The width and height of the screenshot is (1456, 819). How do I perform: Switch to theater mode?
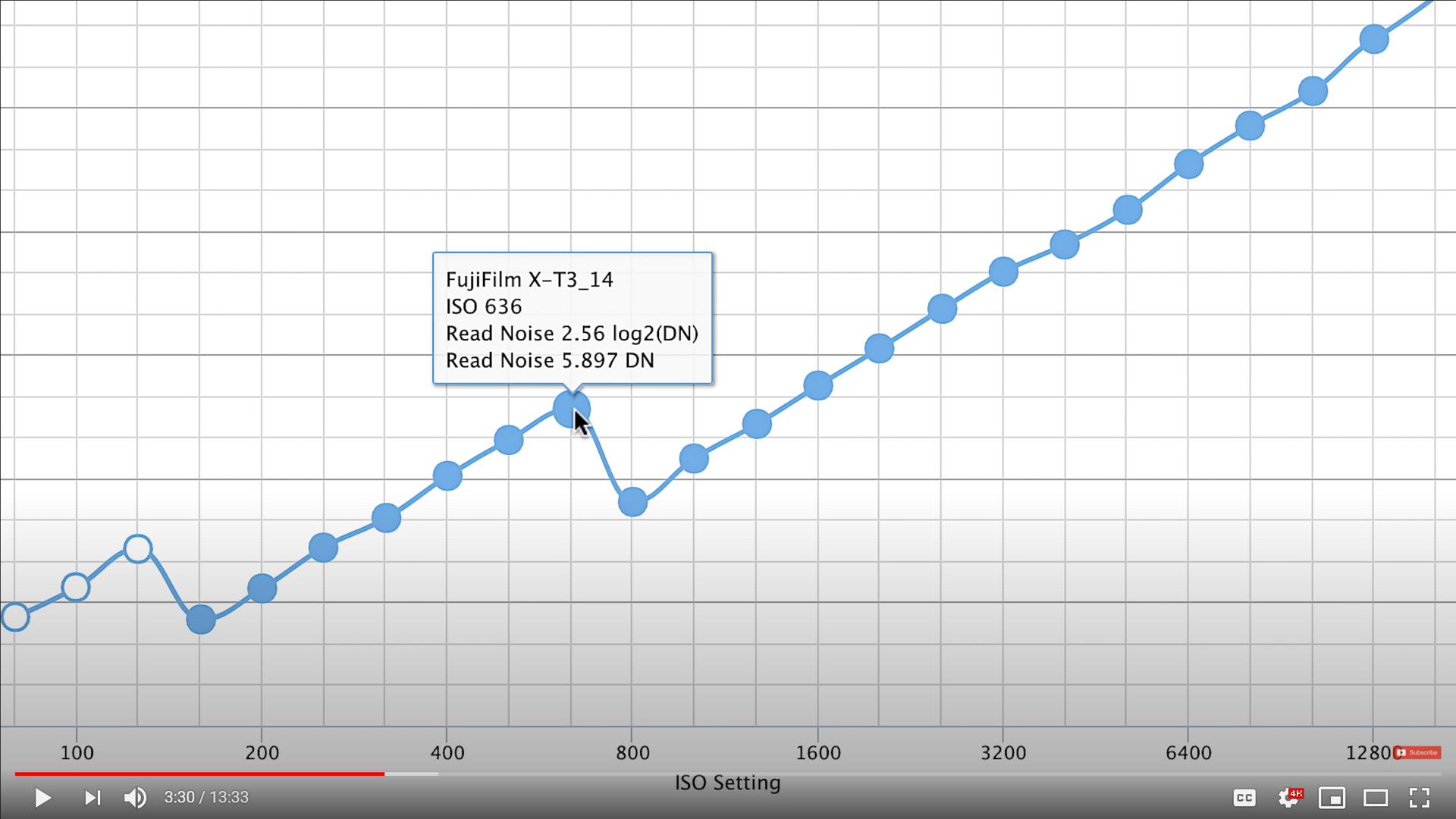click(1376, 797)
